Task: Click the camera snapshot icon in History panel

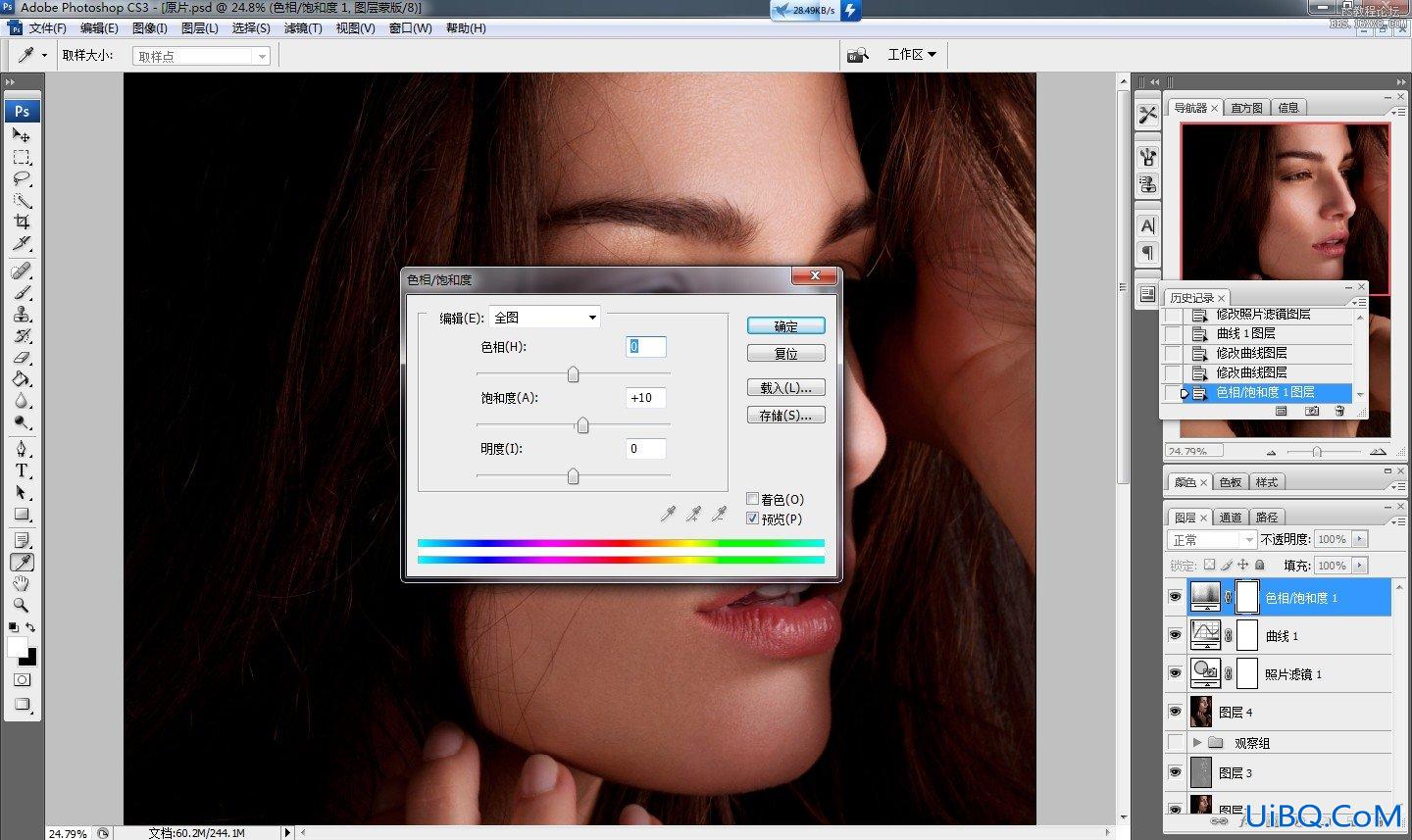Action: (1312, 412)
